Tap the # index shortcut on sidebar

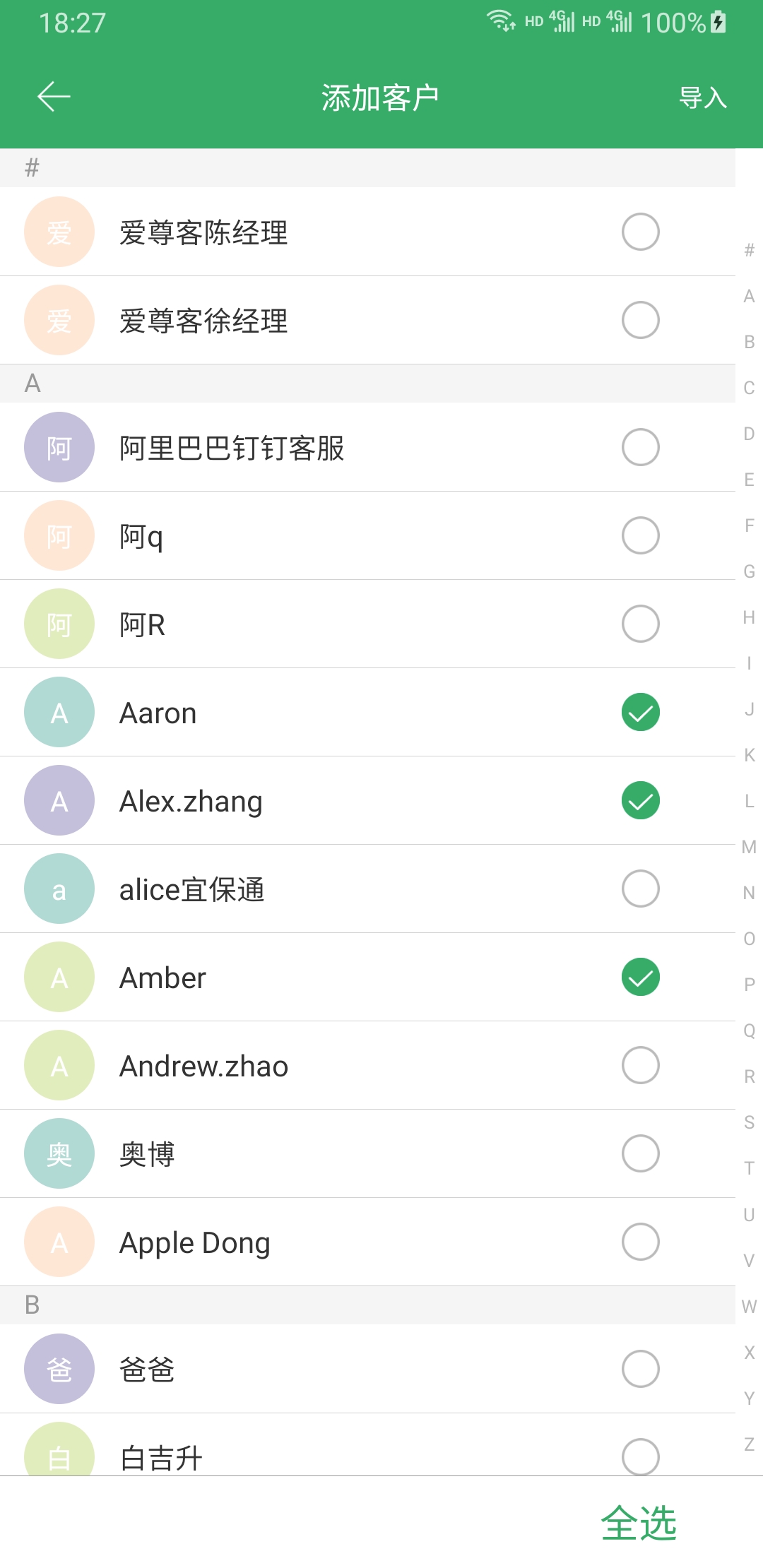(749, 250)
